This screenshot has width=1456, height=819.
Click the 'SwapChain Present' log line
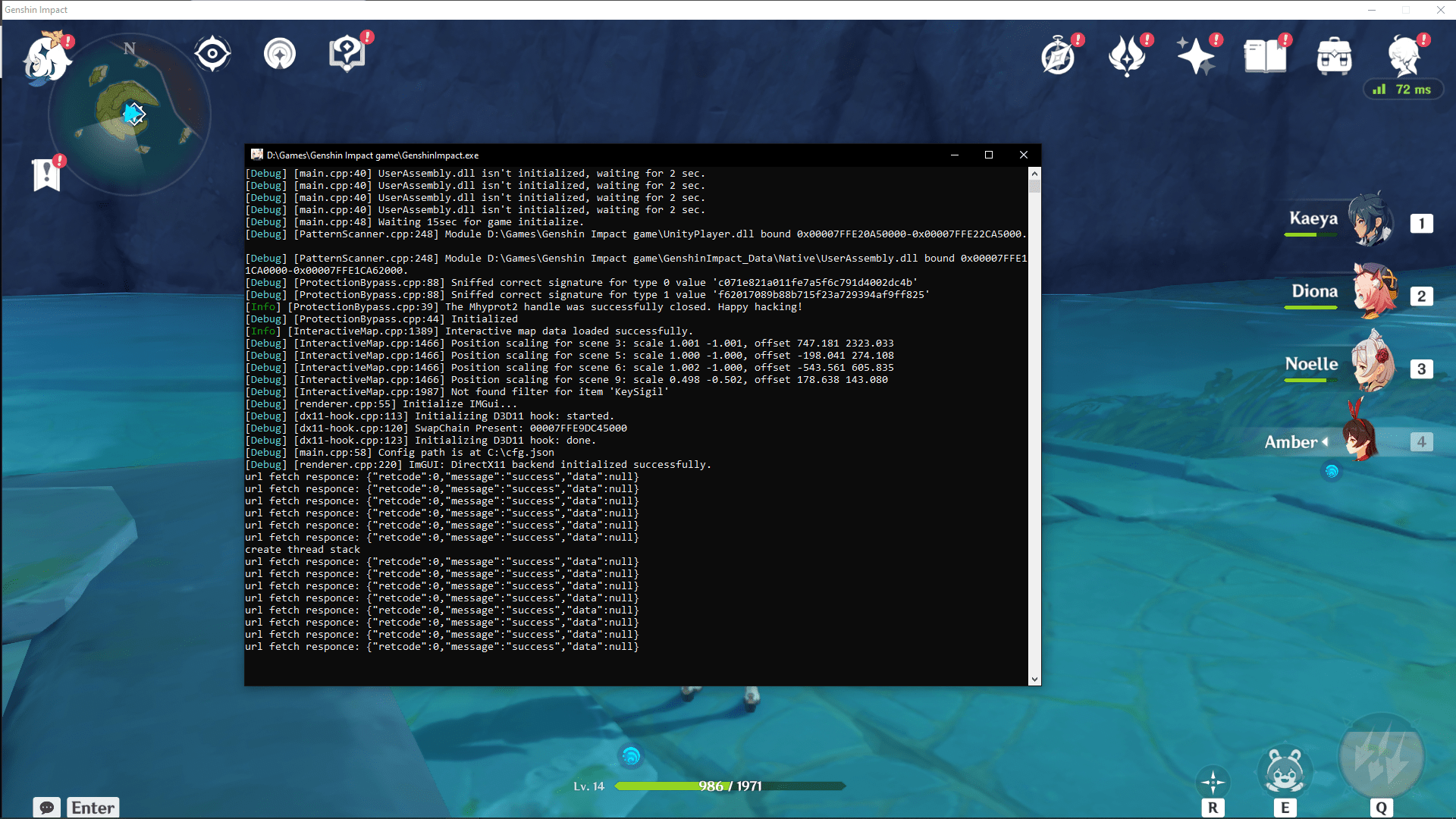(436, 428)
